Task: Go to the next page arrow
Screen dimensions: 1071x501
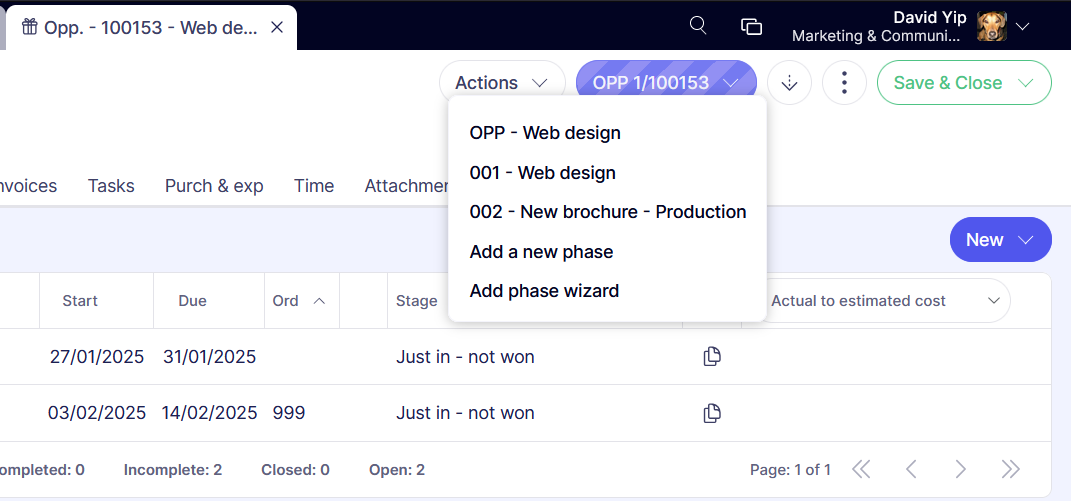Action: point(960,469)
